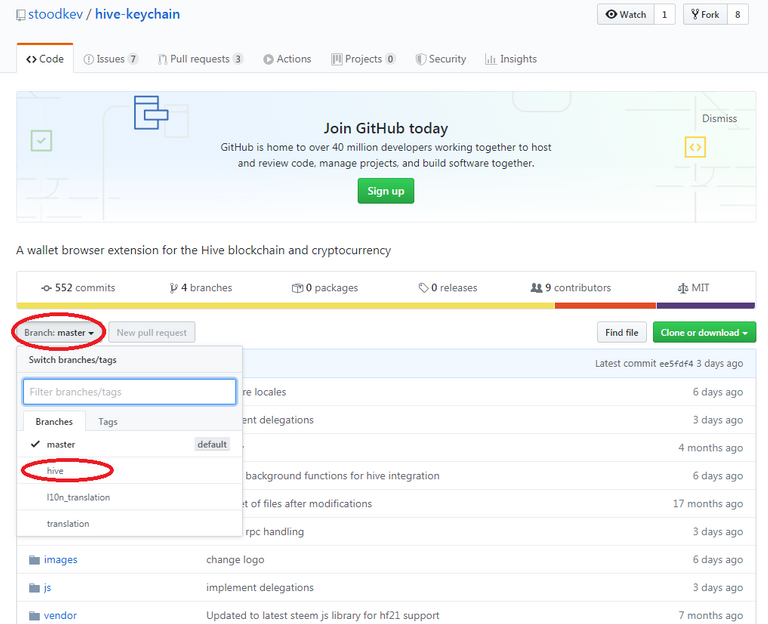Click the repository book icon beside stoodkev
768x624 pixels.
coord(21,15)
